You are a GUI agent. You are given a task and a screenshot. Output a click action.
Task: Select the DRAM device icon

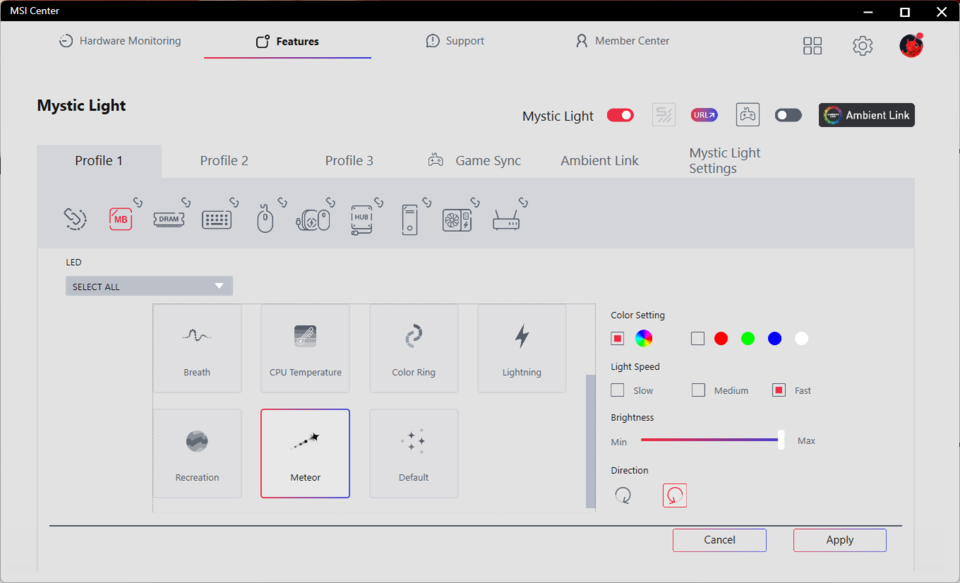(168, 219)
